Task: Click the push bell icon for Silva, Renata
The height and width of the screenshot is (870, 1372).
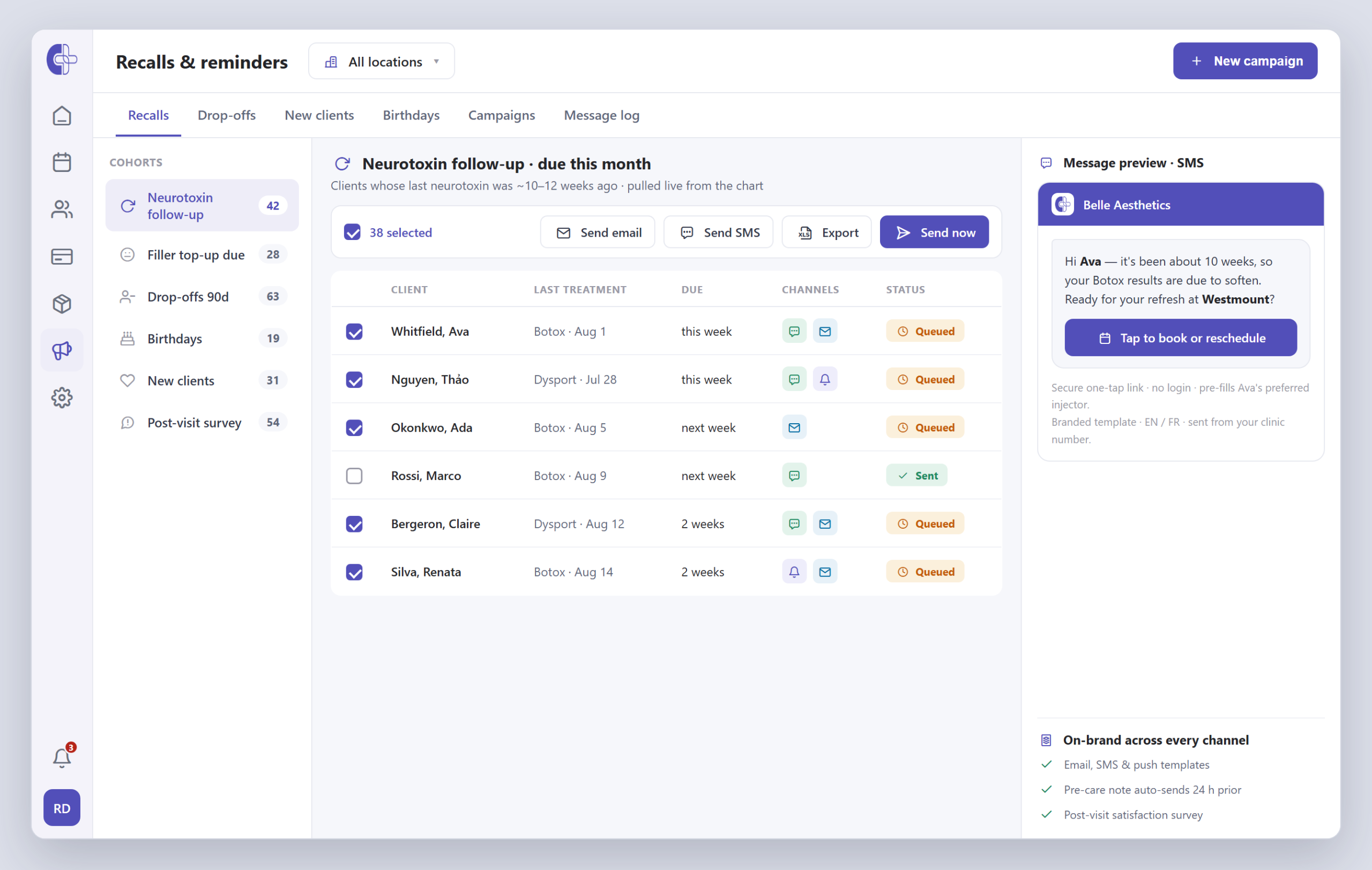Action: (794, 572)
